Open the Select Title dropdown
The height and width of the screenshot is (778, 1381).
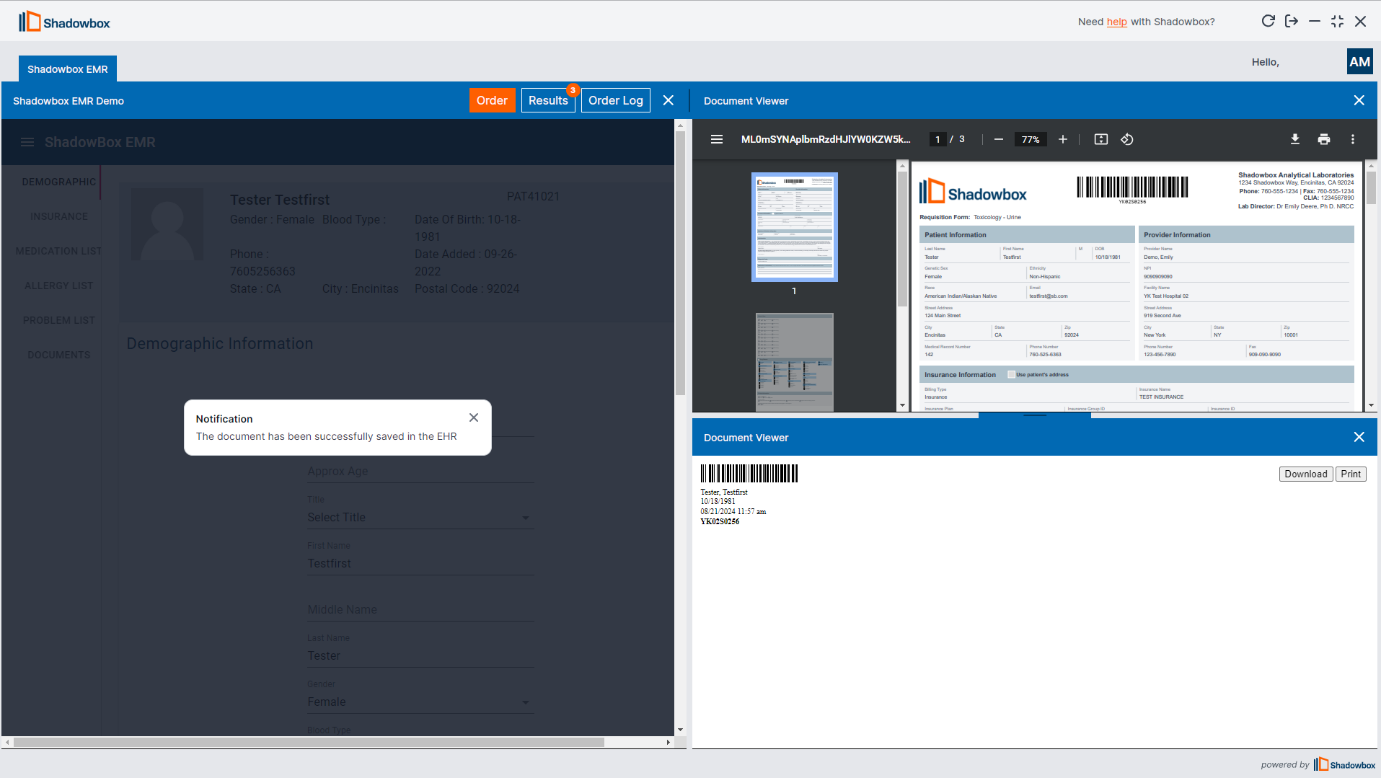click(x=420, y=517)
